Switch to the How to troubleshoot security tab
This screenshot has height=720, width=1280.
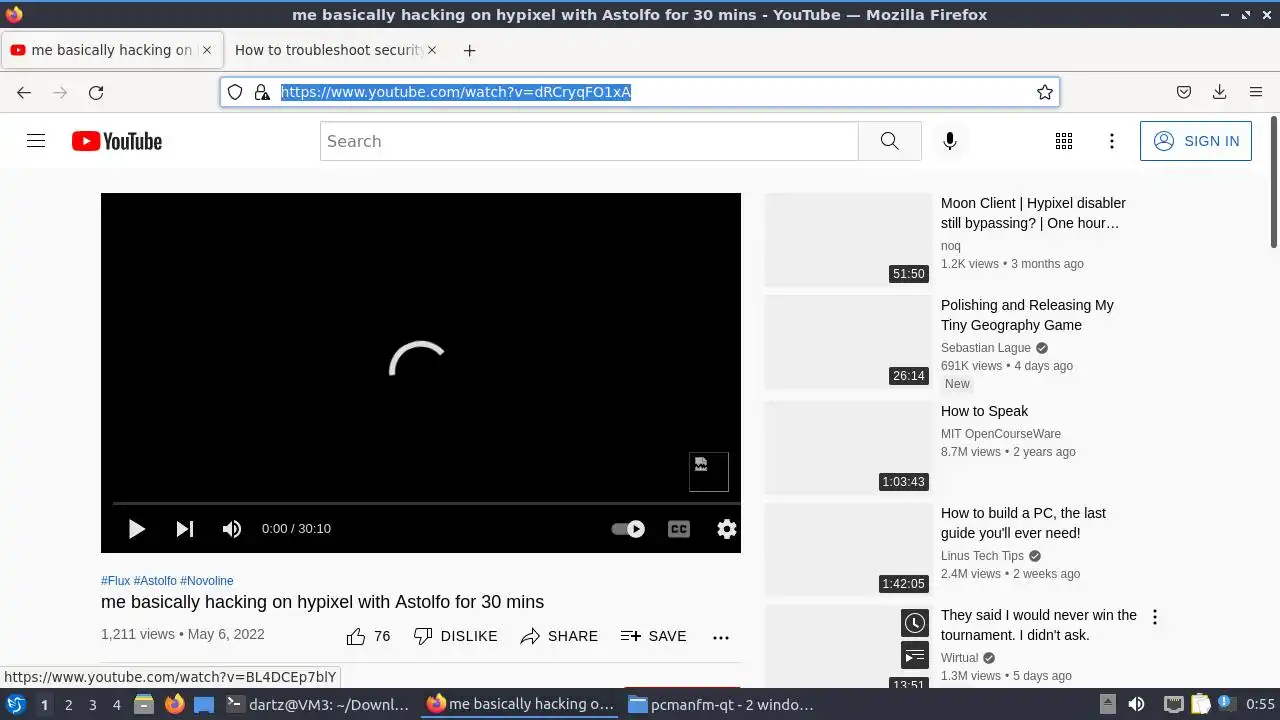(330, 50)
